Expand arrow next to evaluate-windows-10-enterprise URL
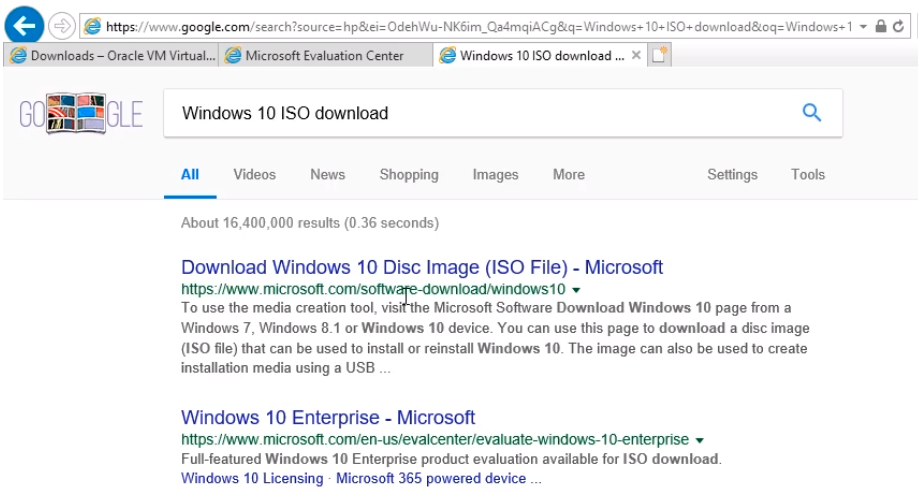The image size is (918, 502). (x=699, y=440)
